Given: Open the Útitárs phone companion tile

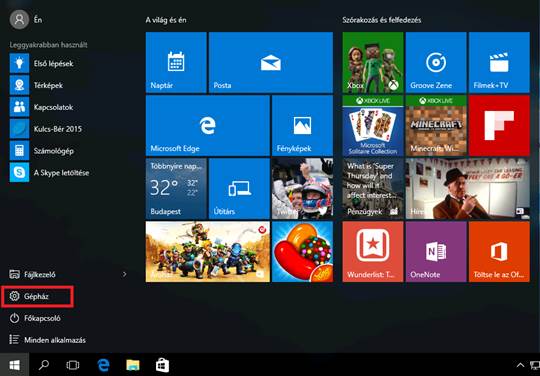Looking at the screenshot, I should (x=239, y=189).
